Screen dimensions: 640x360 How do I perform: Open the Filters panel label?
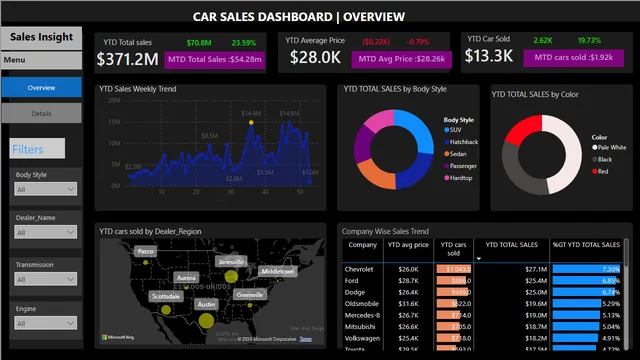[x=37, y=149]
